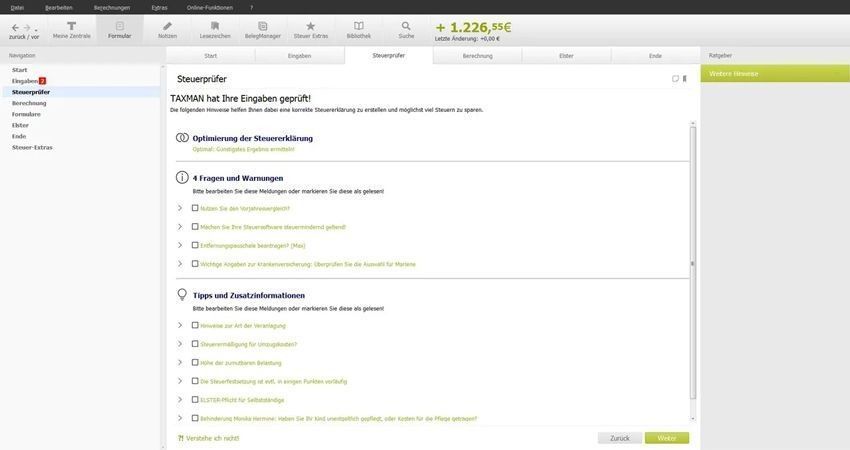Open Lesezeichen bookmarks

pyautogui.click(x=215, y=30)
